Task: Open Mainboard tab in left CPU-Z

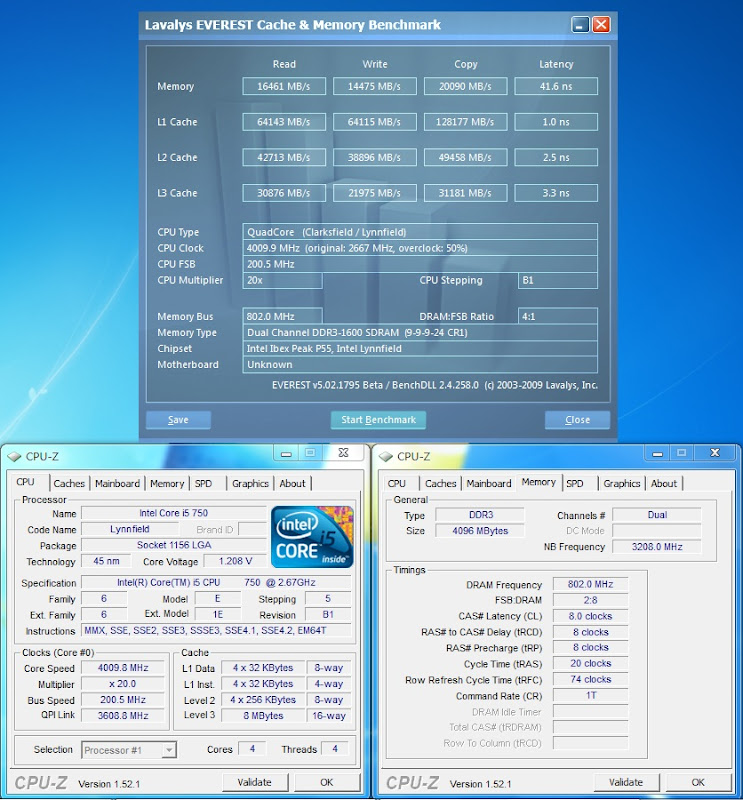Action: pyautogui.click(x=117, y=484)
